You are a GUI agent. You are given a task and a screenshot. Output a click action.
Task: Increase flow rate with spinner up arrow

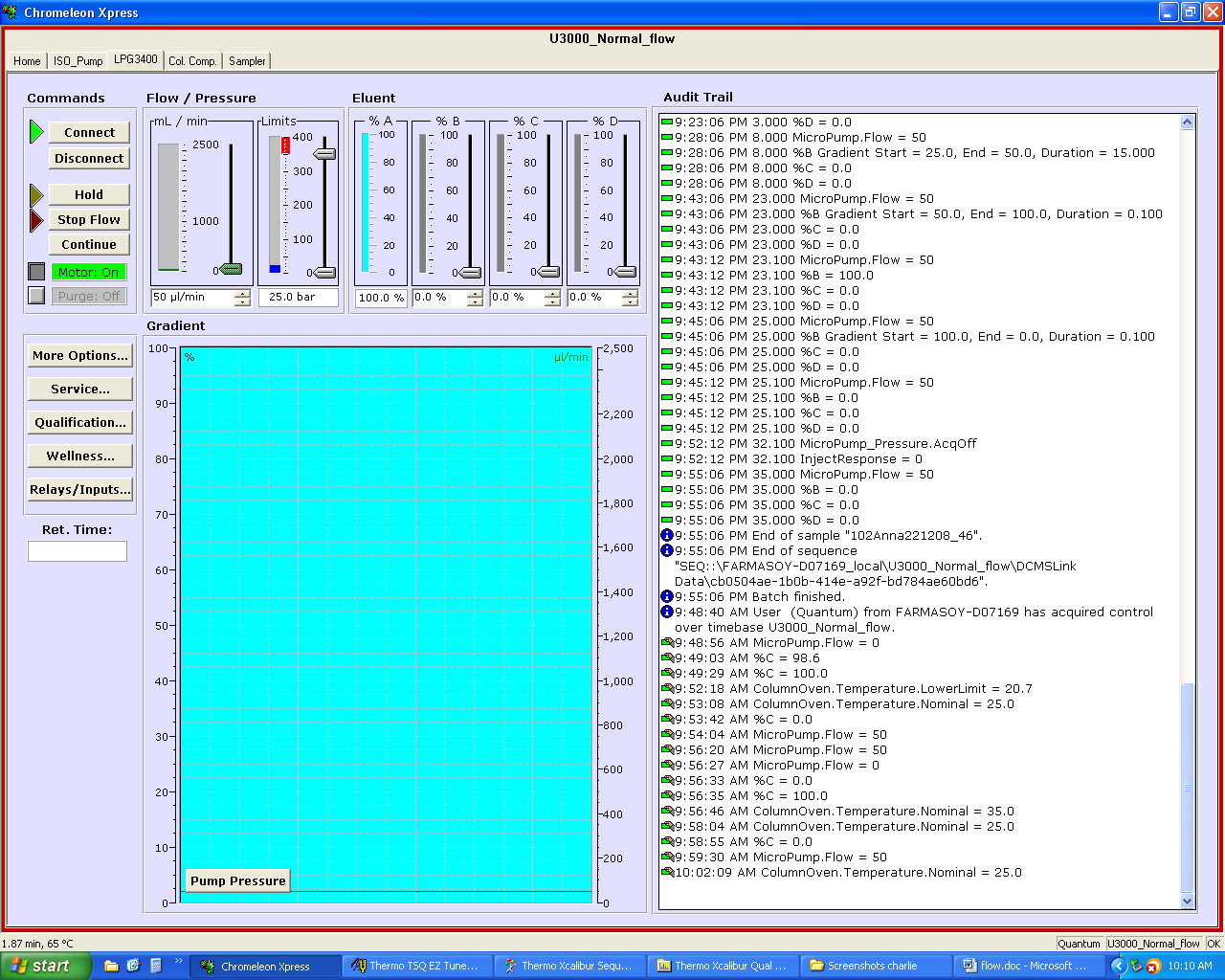(242, 294)
